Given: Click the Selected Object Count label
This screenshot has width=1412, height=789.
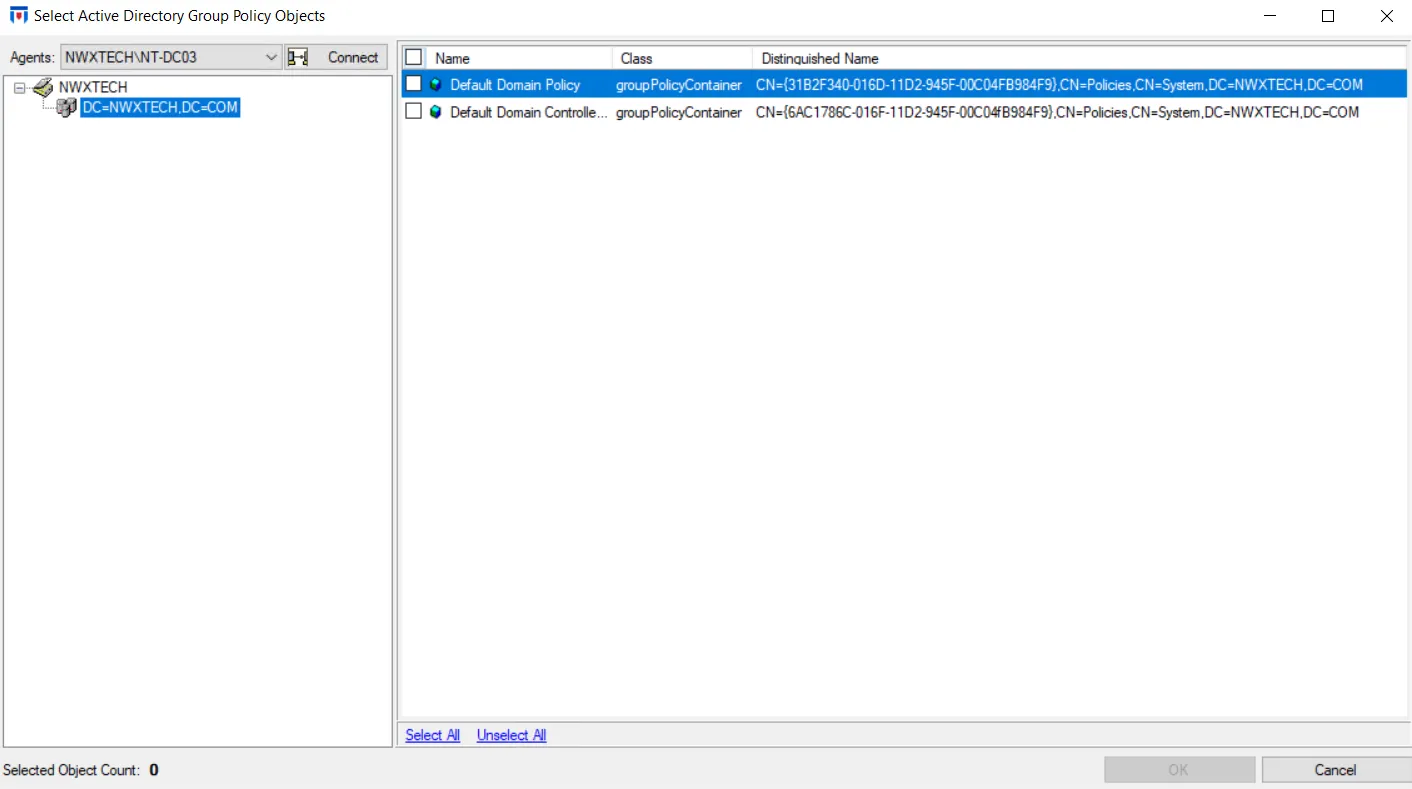Looking at the screenshot, I should [x=72, y=770].
